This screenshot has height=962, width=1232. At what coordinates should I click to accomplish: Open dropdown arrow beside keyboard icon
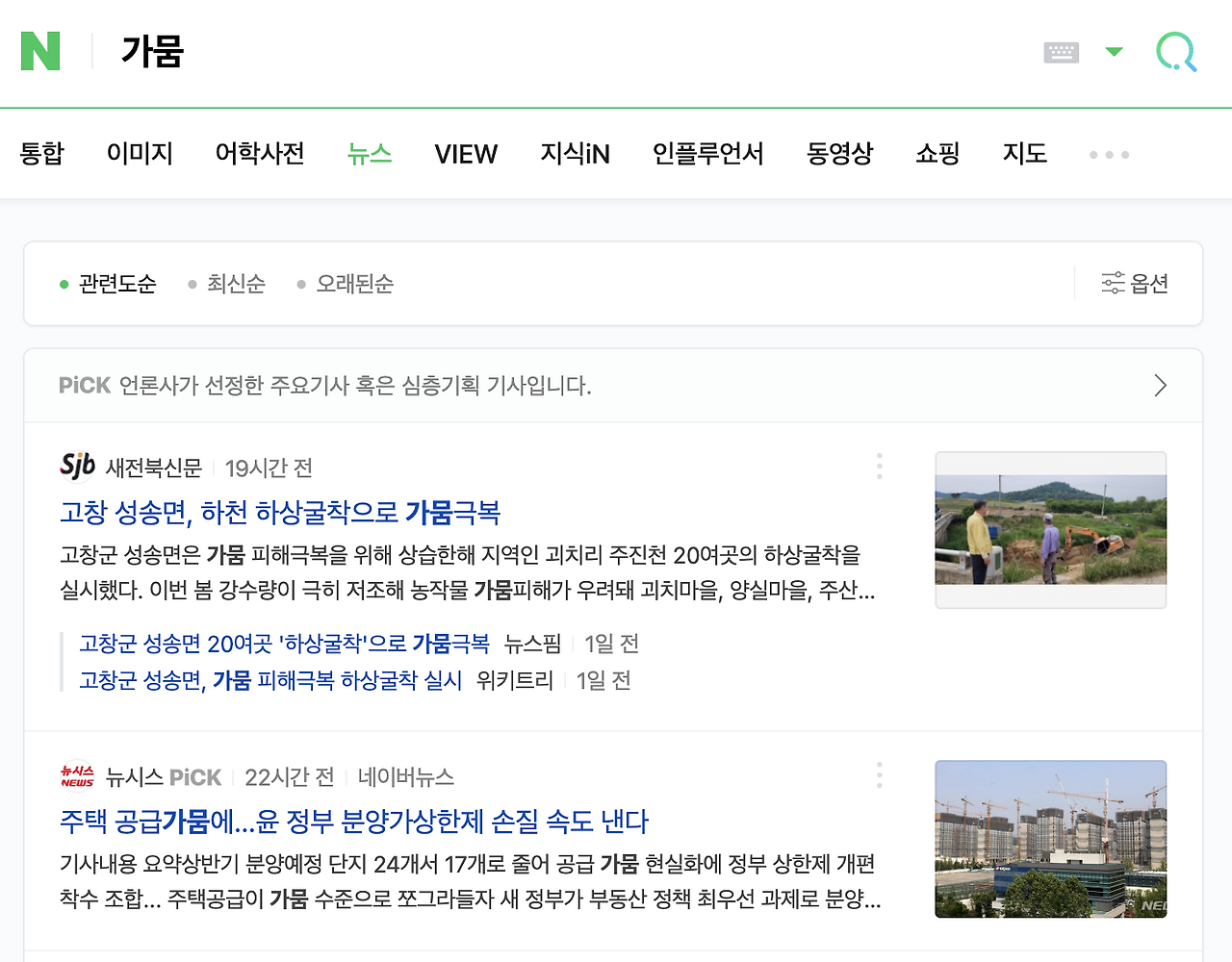(x=1114, y=52)
